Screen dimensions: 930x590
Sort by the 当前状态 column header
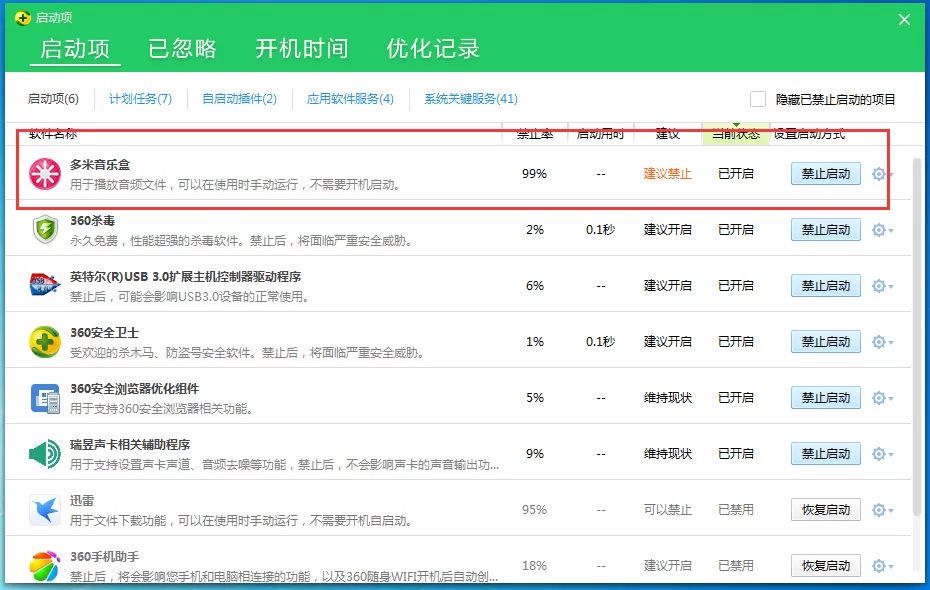pyautogui.click(x=736, y=134)
